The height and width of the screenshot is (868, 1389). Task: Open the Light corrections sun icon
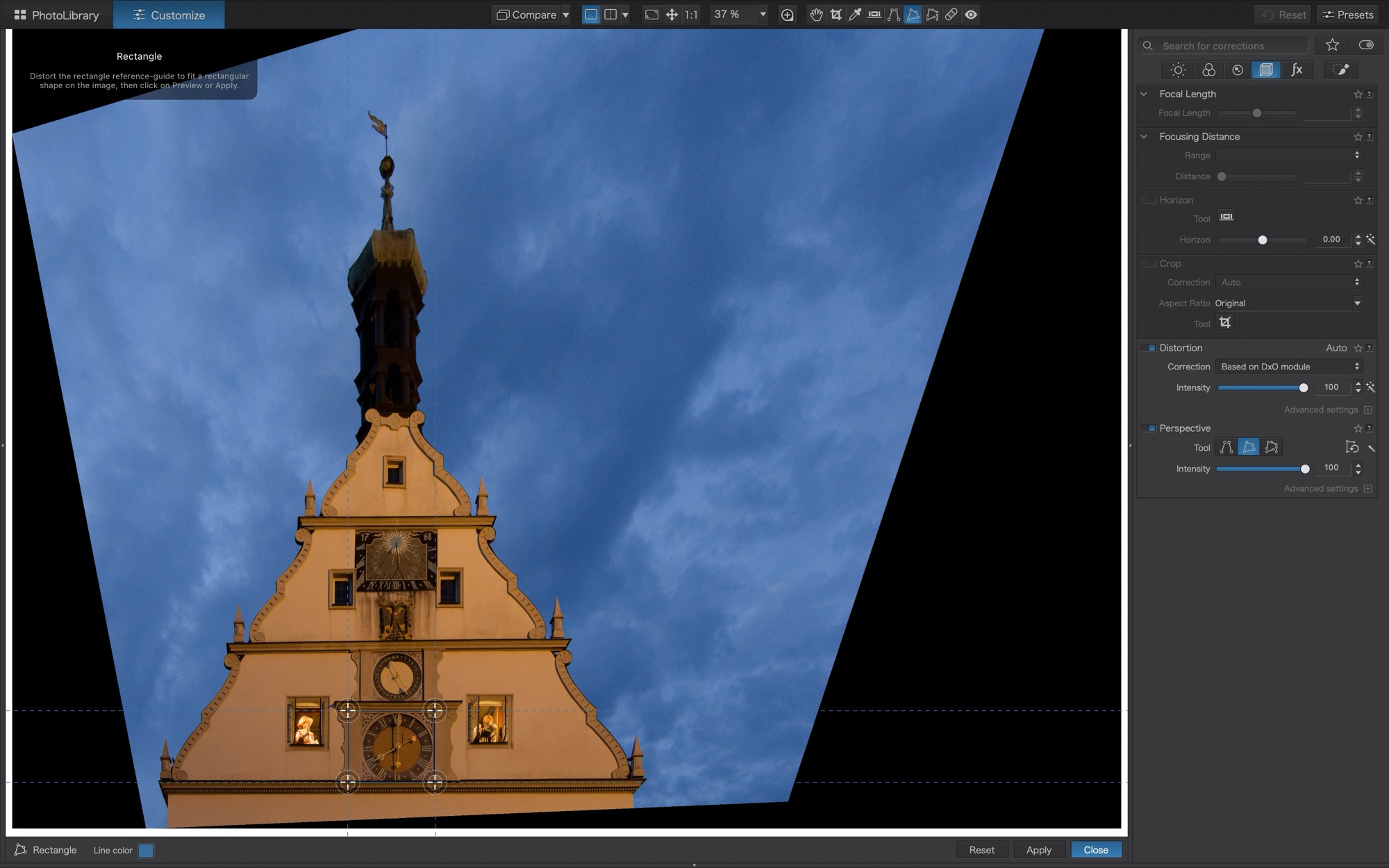[1178, 69]
